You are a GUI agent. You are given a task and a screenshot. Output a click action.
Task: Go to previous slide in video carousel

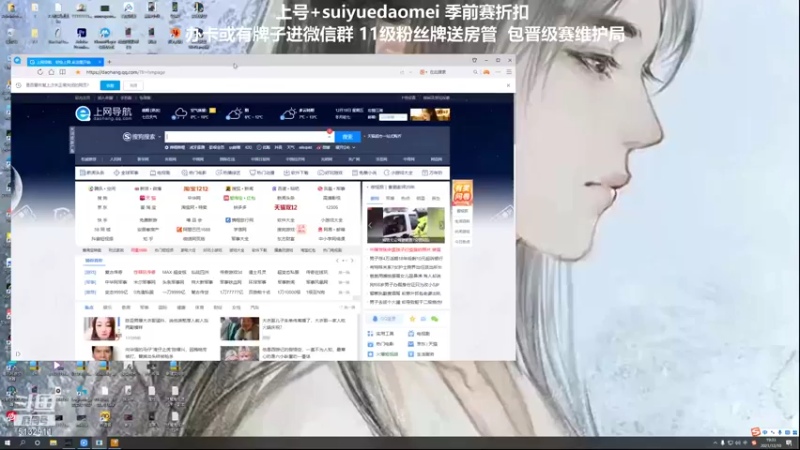(370, 225)
